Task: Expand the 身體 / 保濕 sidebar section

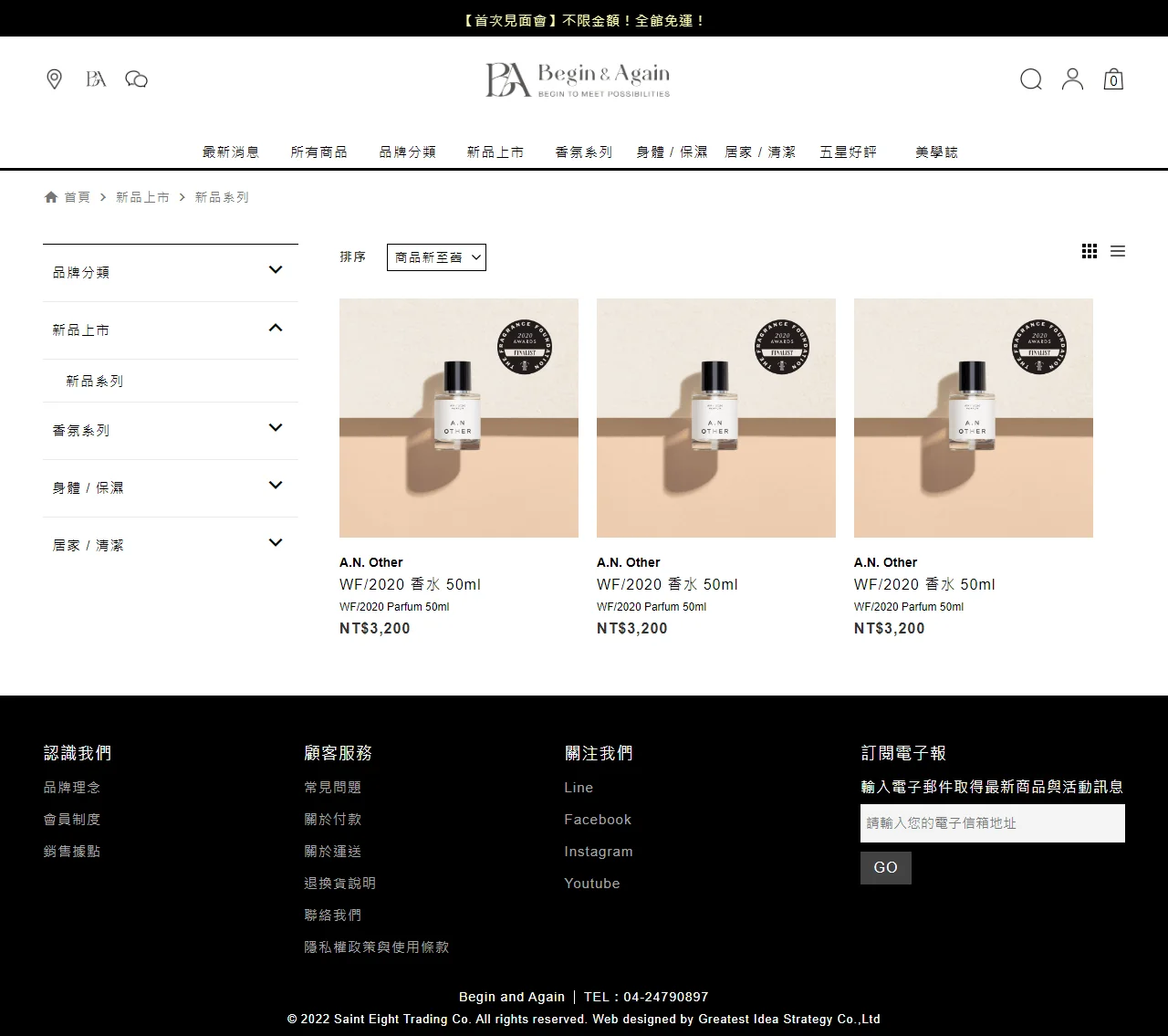Action: (x=171, y=487)
